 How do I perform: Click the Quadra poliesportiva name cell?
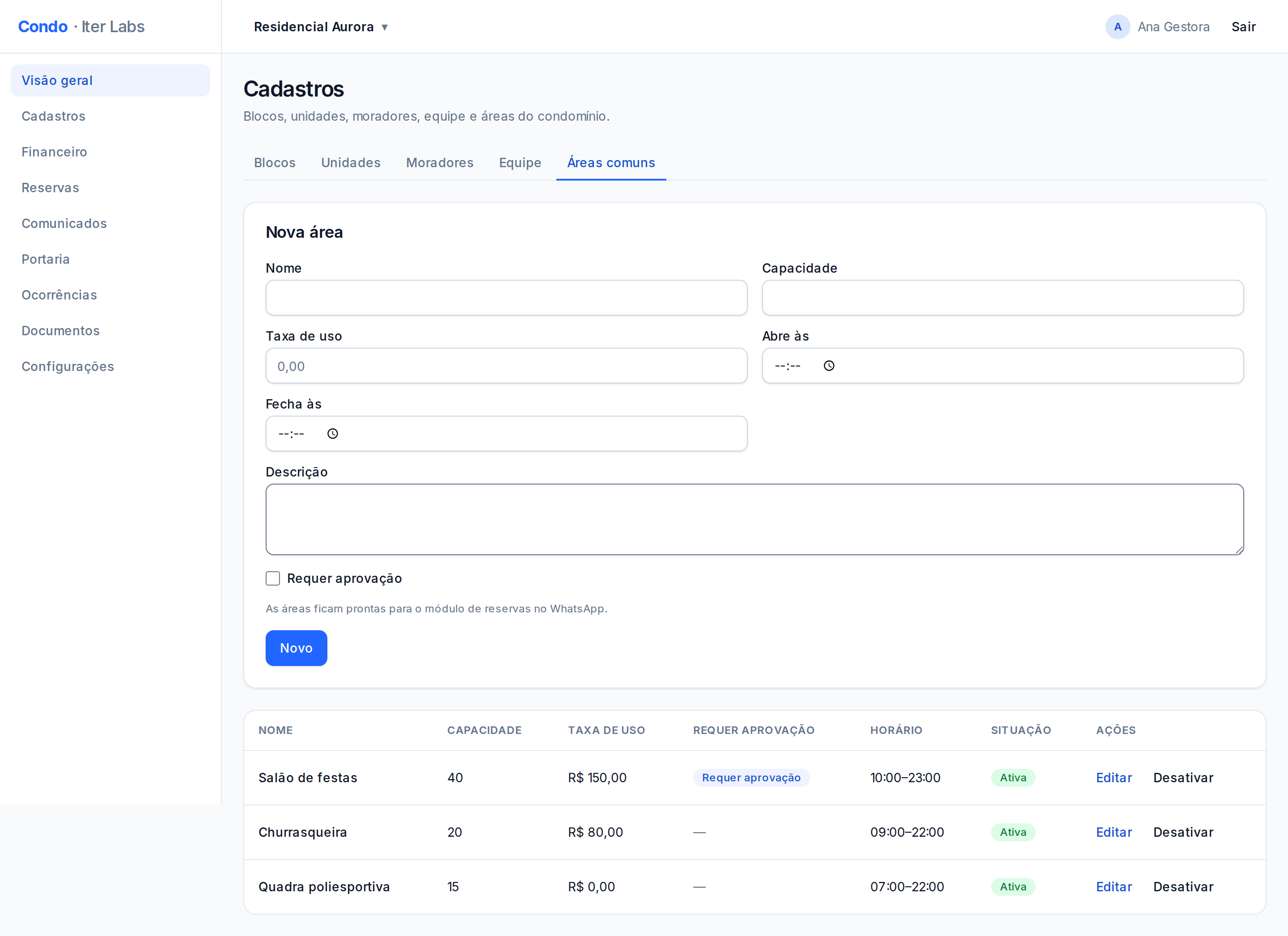(324, 887)
